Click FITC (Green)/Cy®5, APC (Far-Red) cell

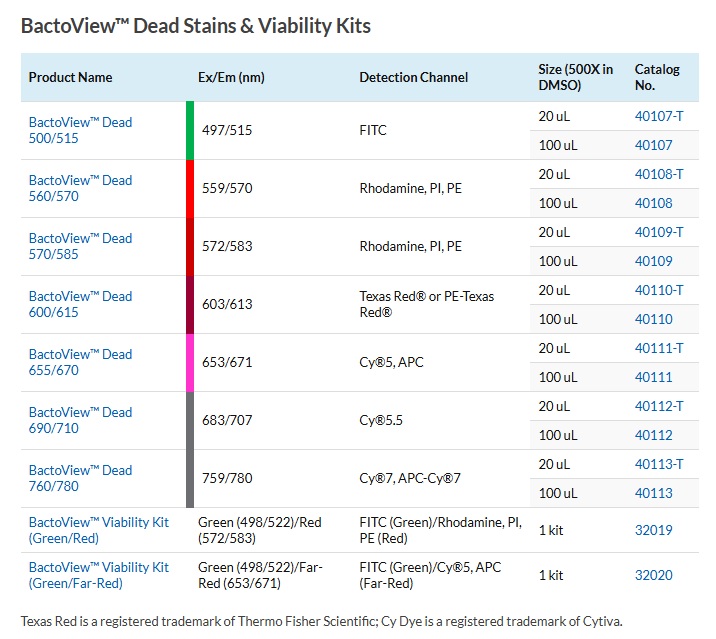[430, 575]
